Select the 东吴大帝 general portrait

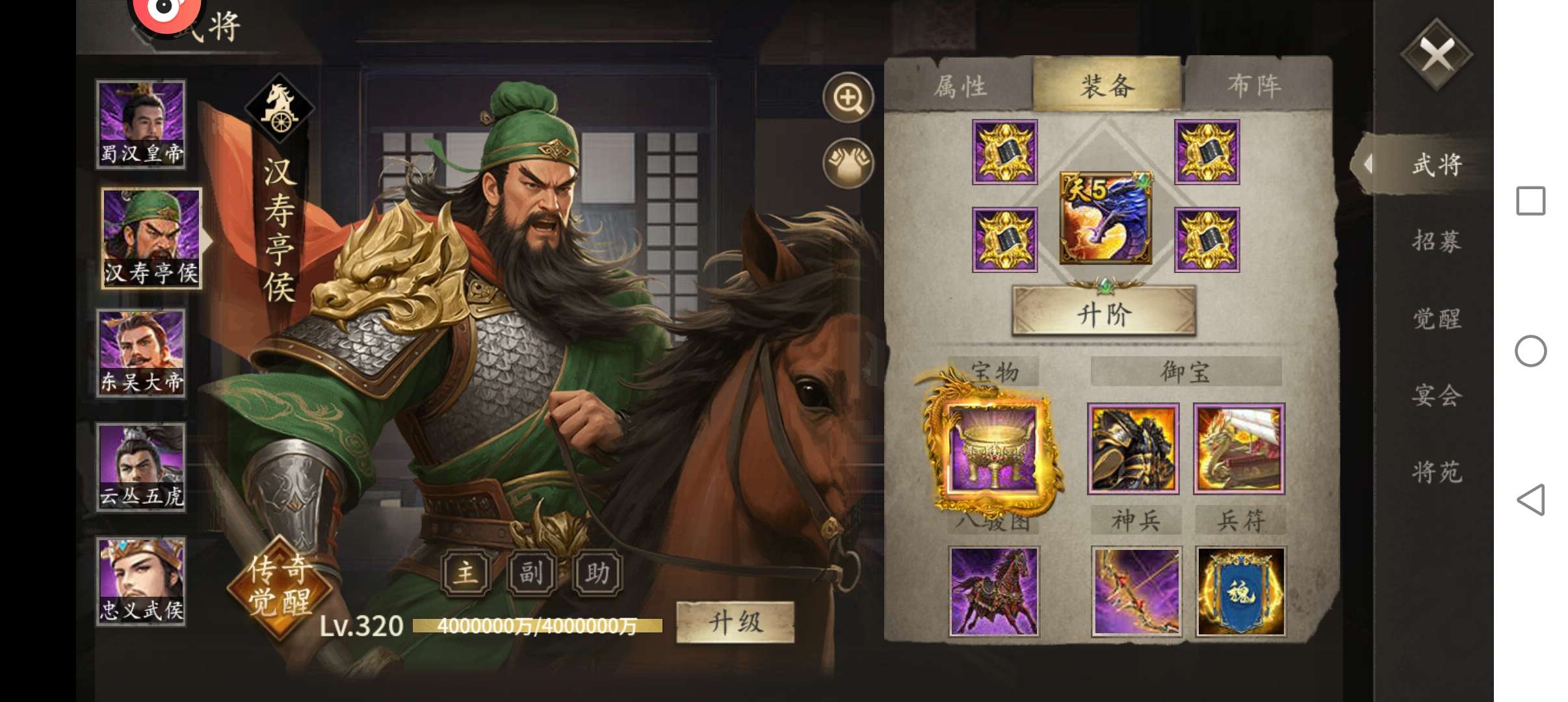click(141, 352)
